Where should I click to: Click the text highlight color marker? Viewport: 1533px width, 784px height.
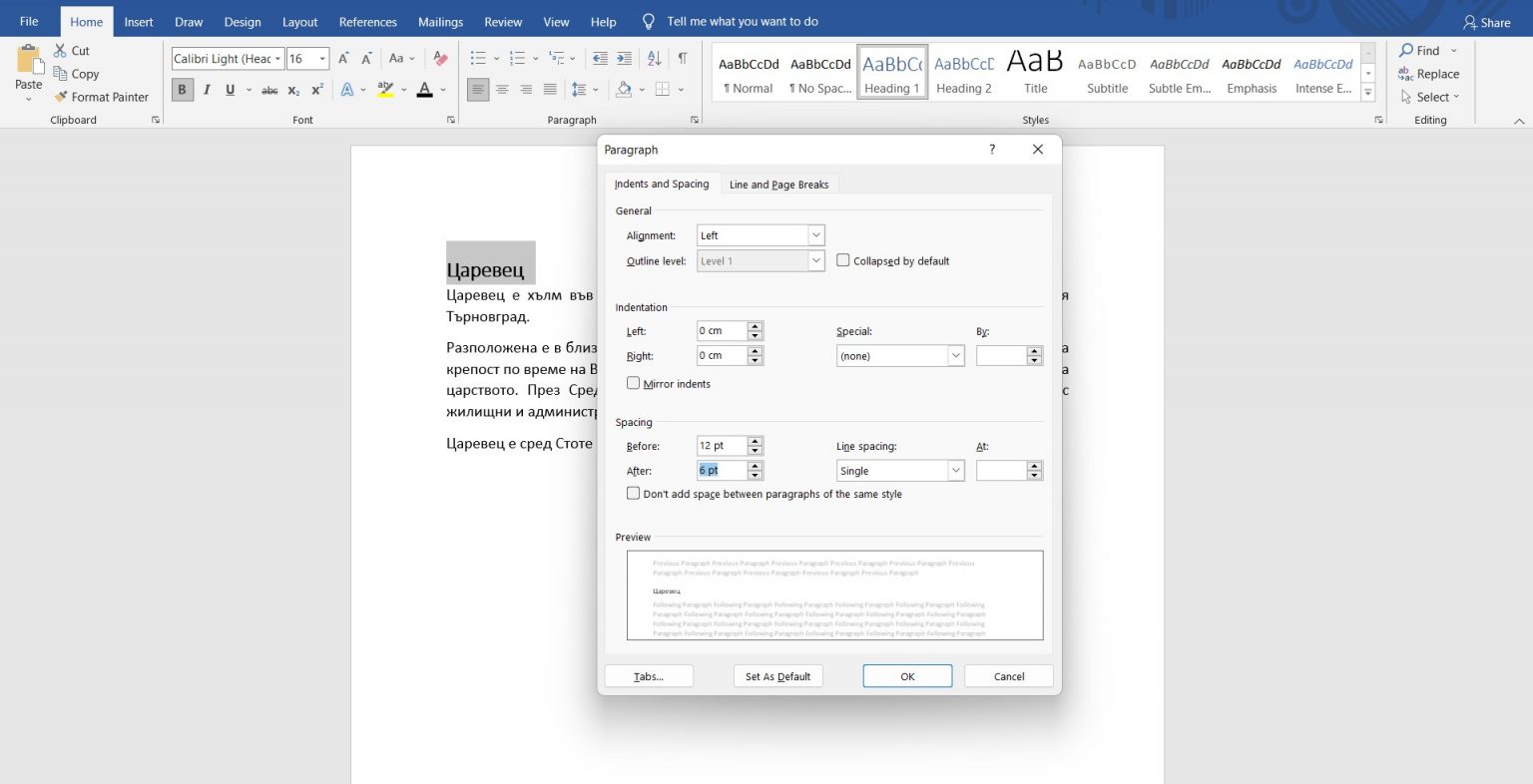pyautogui.click(x=385, y=90)
